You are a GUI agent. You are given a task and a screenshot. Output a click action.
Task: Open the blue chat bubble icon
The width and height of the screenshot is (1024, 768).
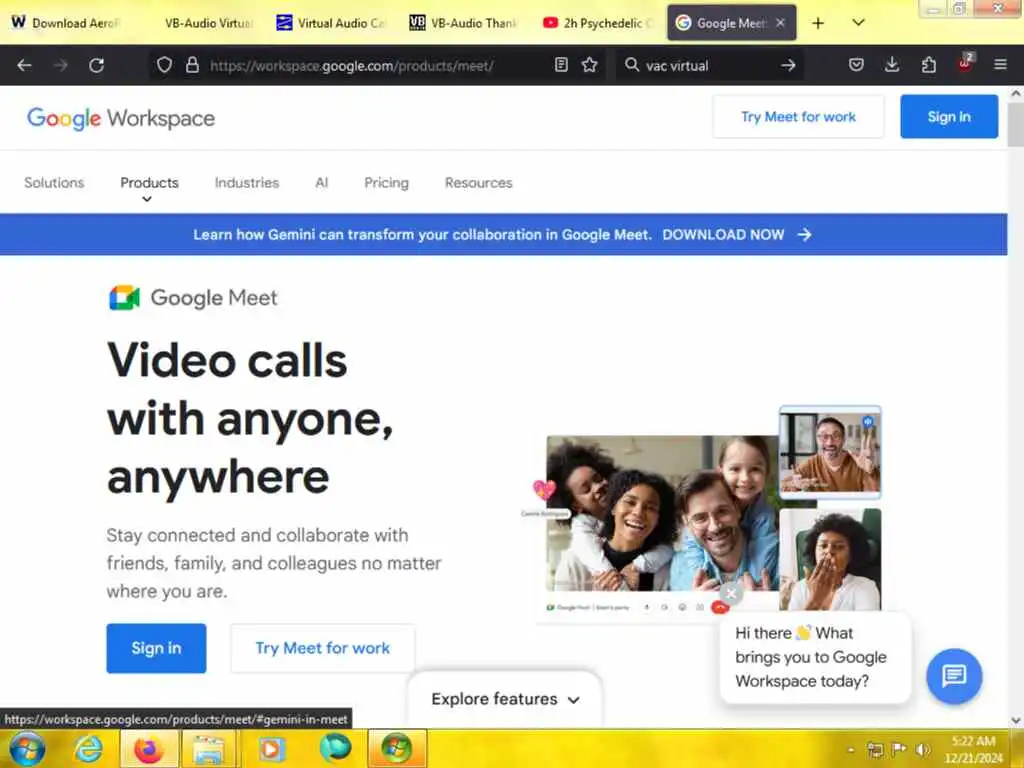tap(954, 675)
